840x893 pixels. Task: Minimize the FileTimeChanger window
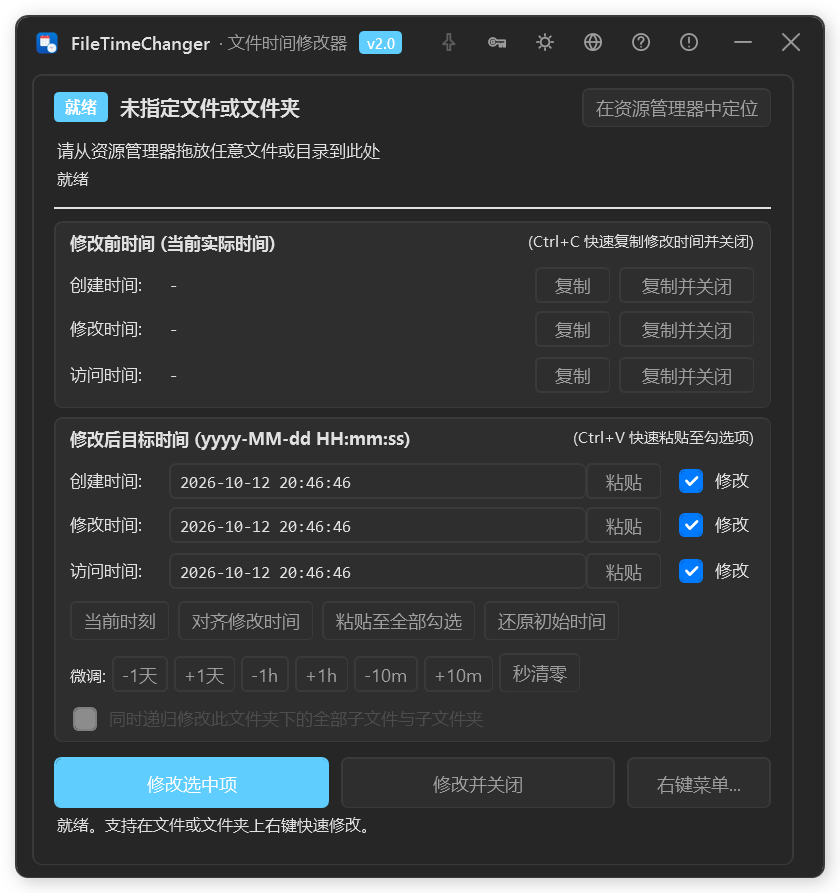[x=743, y=43]
